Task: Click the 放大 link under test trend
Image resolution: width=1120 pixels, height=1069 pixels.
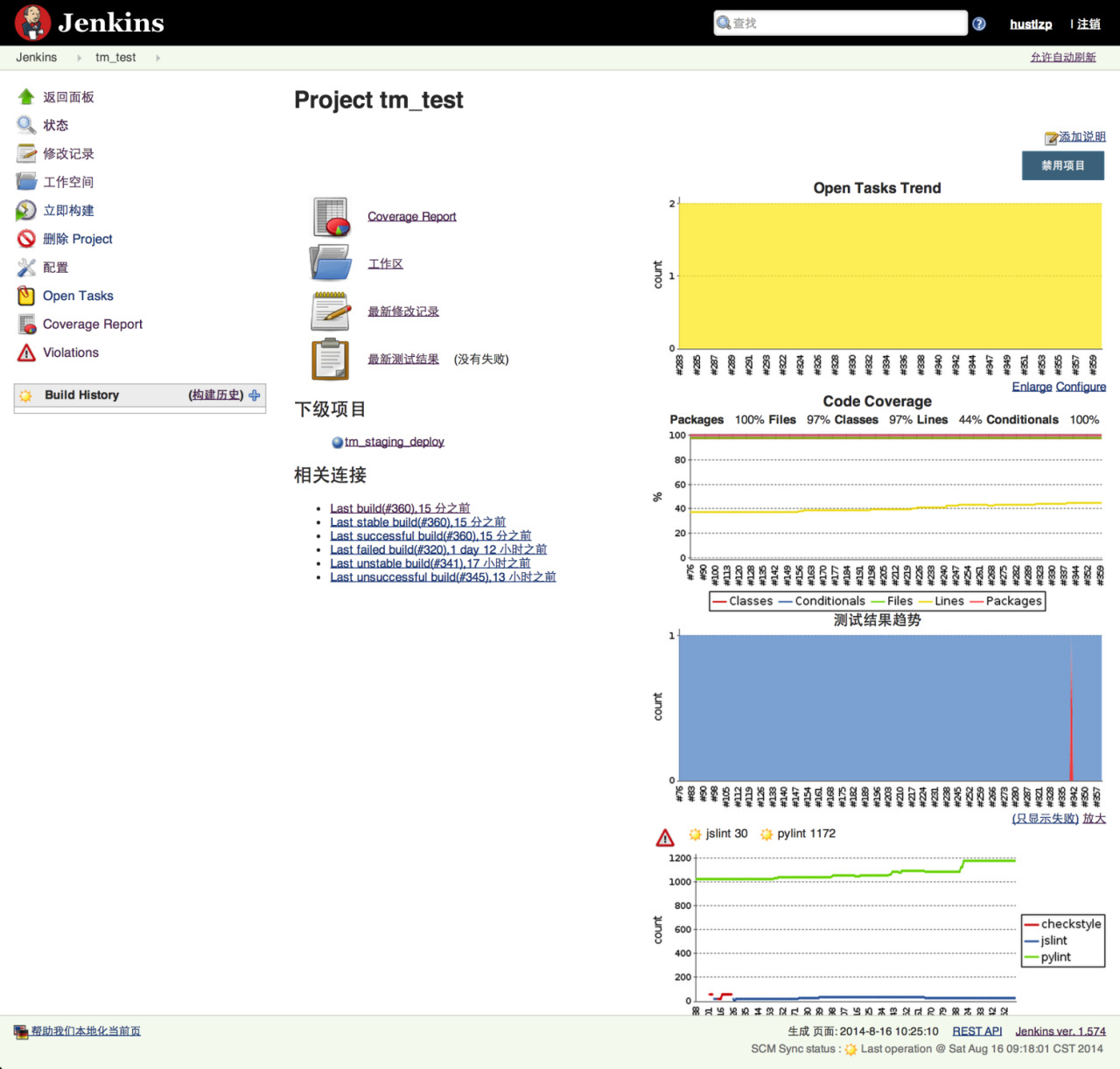Action: point(1094,819)
